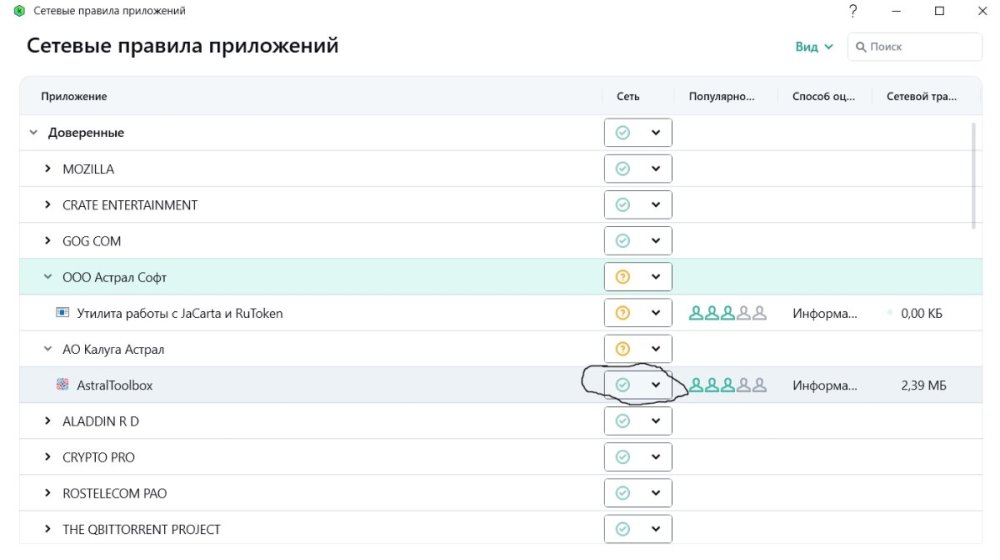
Task: Click the 2,39 МБ traffic value
Action: 923,385
